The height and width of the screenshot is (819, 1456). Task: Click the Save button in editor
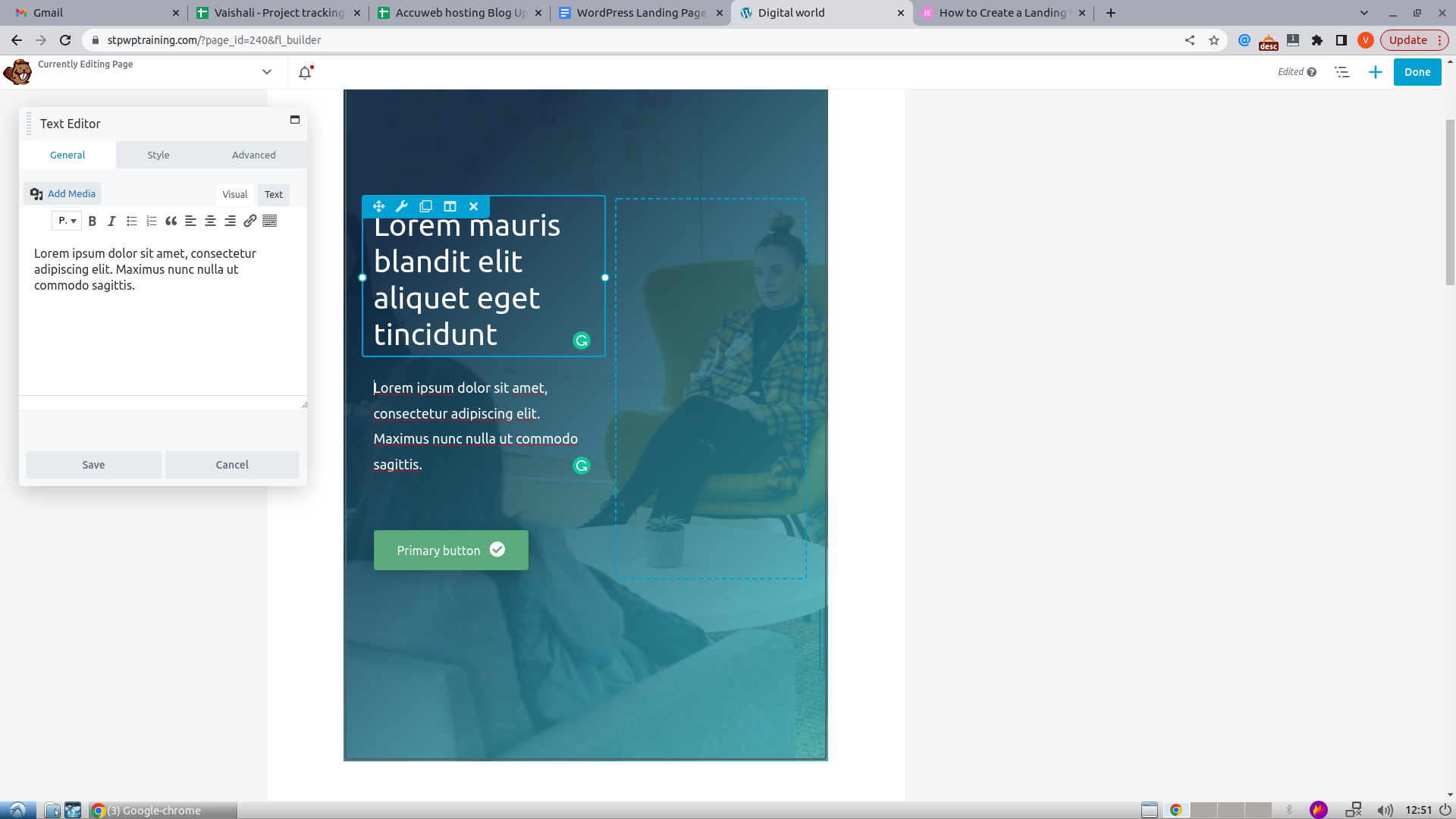point(94,463)
